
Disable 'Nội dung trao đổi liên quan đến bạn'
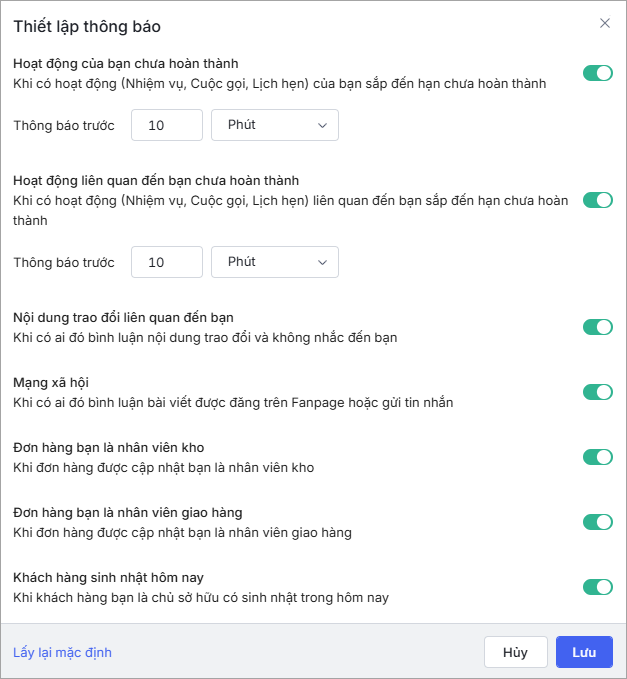(598, 327)
